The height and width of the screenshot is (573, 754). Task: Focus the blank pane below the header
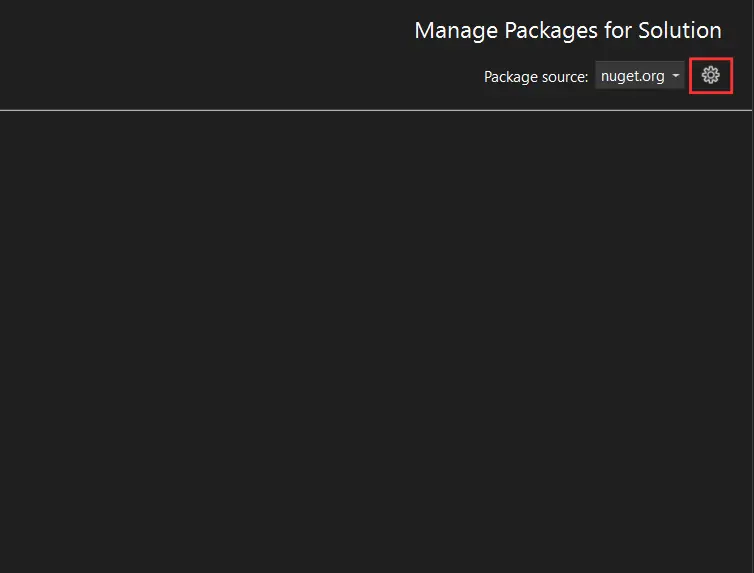coord(377,340)
